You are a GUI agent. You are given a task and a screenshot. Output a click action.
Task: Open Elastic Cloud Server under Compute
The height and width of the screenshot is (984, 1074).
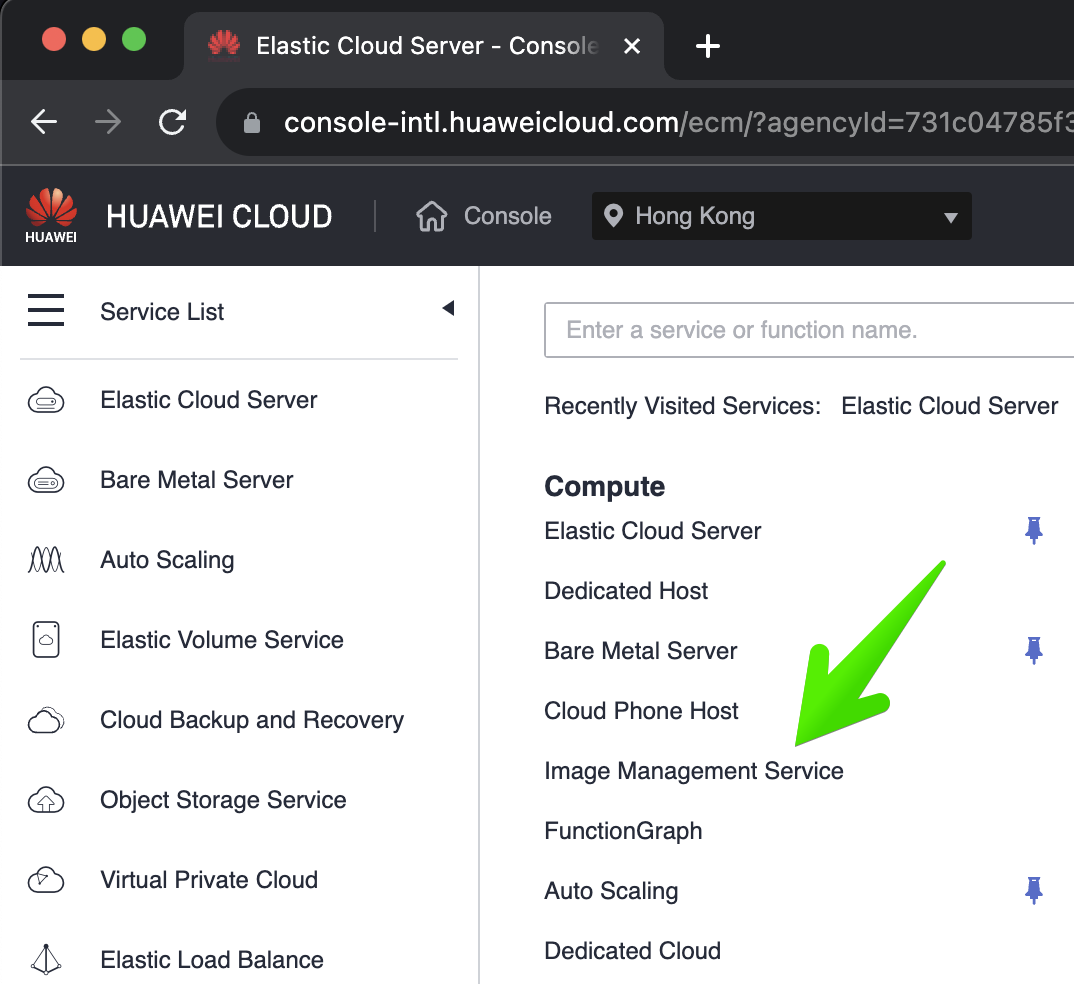pyautogui.click(x=653, y=531)
